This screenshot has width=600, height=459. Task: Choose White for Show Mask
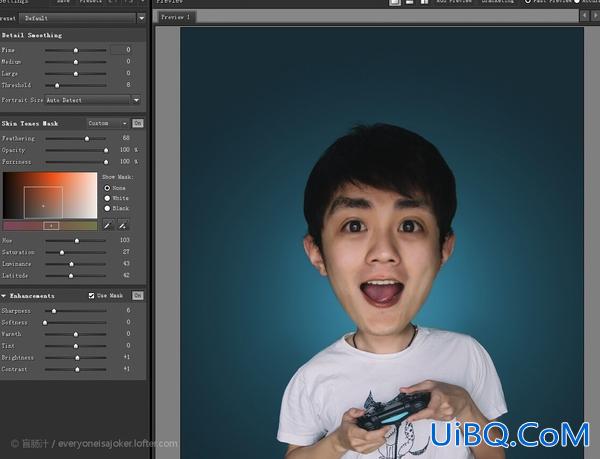pyautogui.click(x=107, y=198)
